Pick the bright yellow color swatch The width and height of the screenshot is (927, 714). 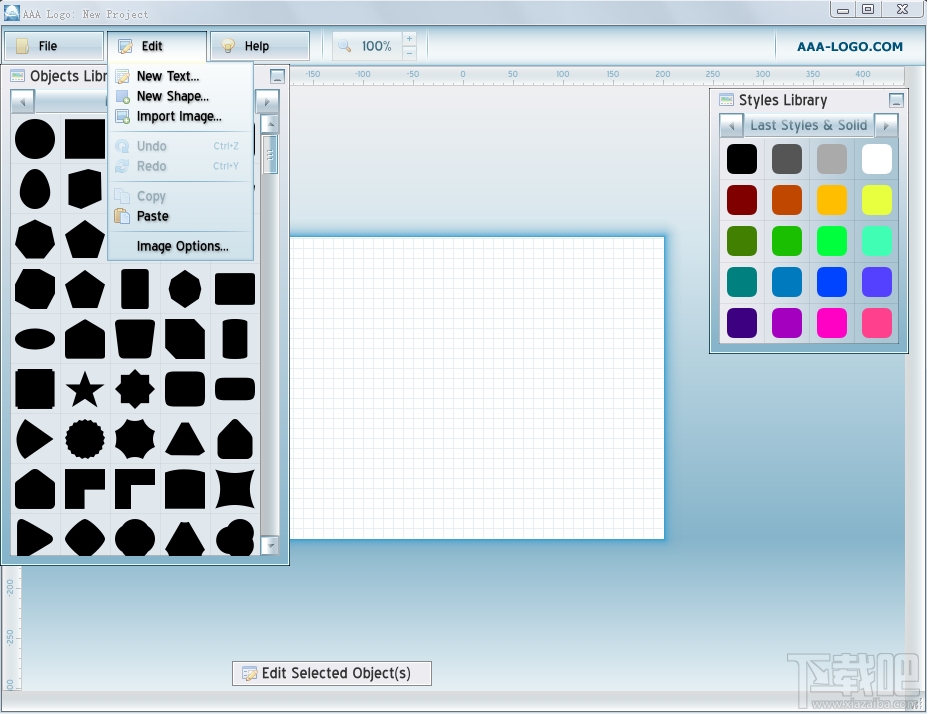(877, 200)
